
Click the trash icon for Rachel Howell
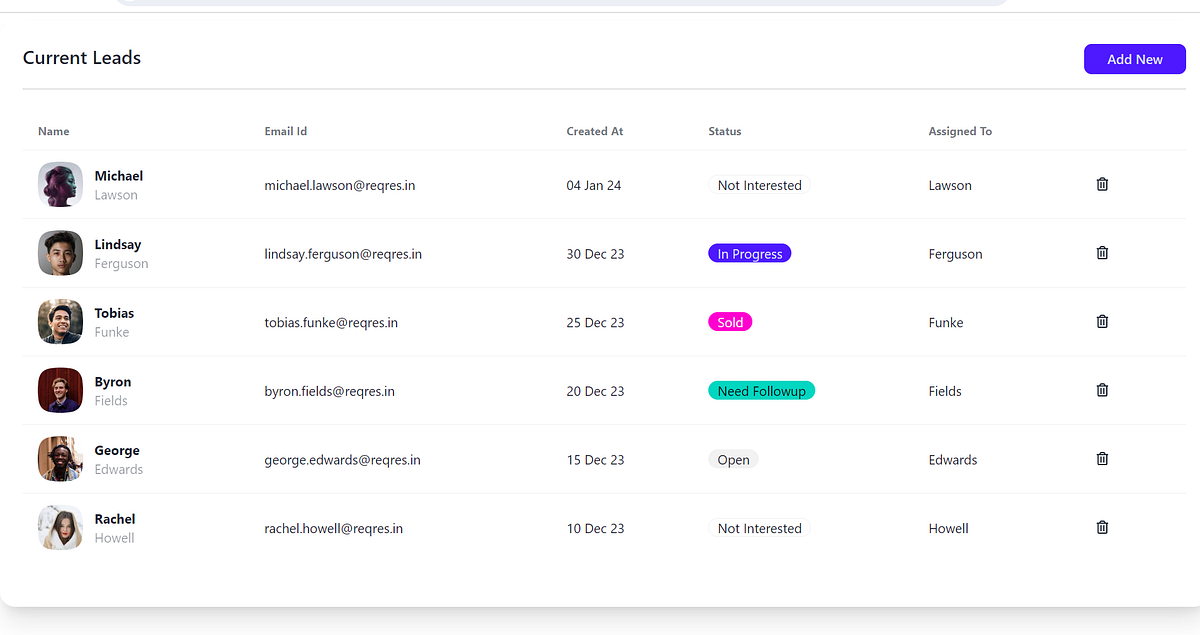click(1102, 527)
